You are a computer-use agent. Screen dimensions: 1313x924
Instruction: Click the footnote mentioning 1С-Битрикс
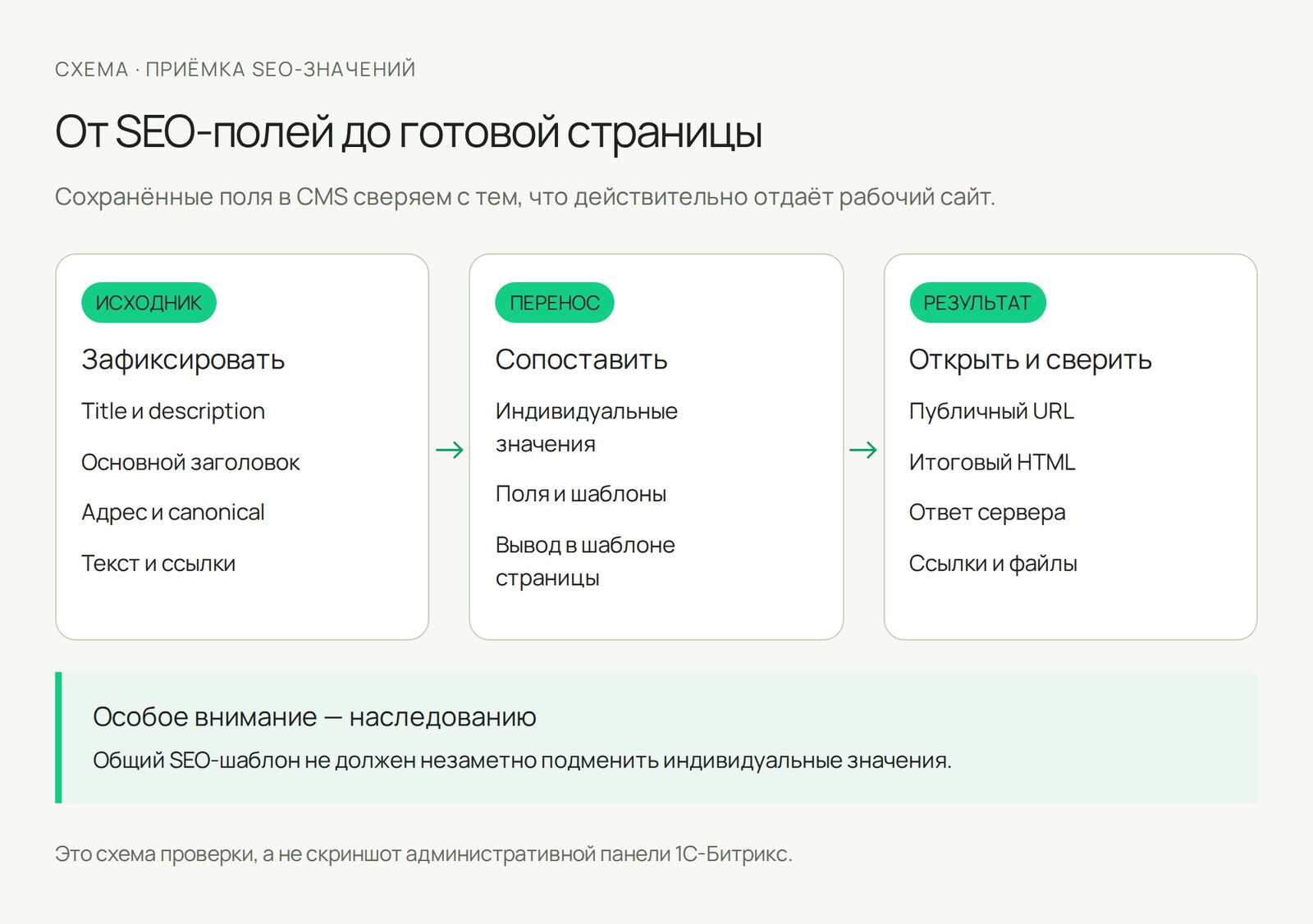point(423,854)
